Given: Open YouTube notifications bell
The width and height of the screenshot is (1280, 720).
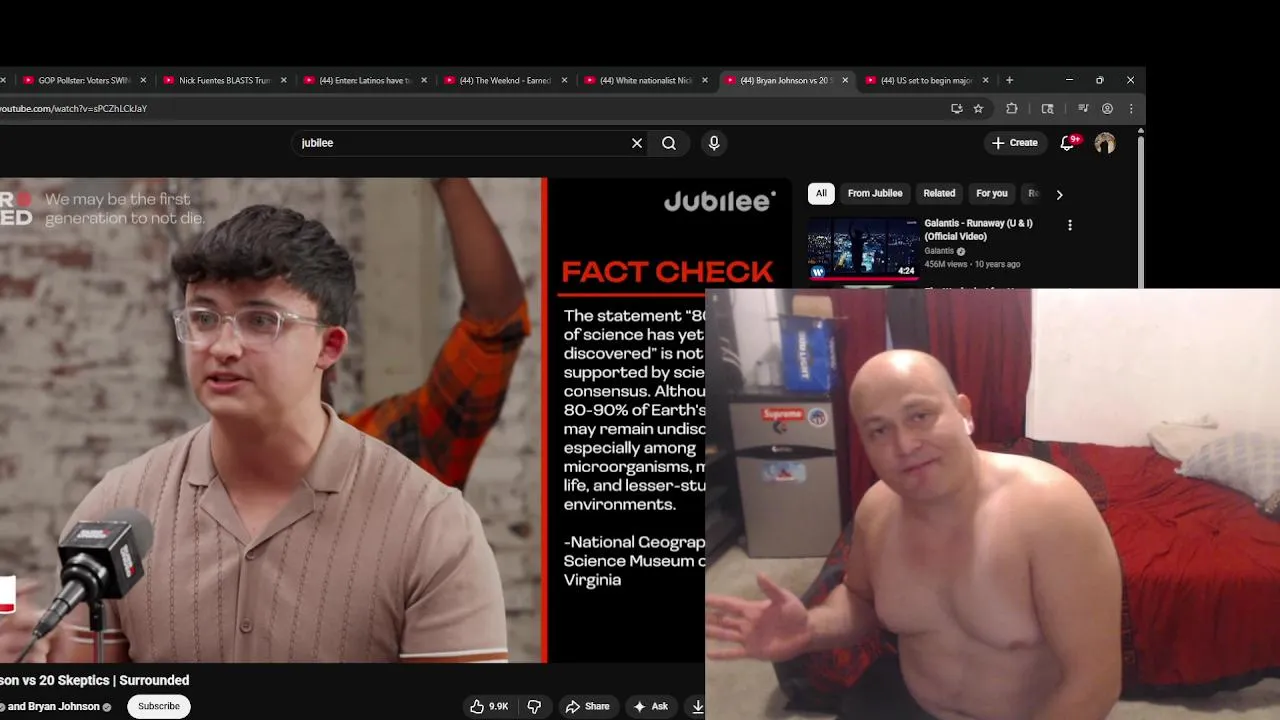Looking at the screenshot, I should 1067,143.
